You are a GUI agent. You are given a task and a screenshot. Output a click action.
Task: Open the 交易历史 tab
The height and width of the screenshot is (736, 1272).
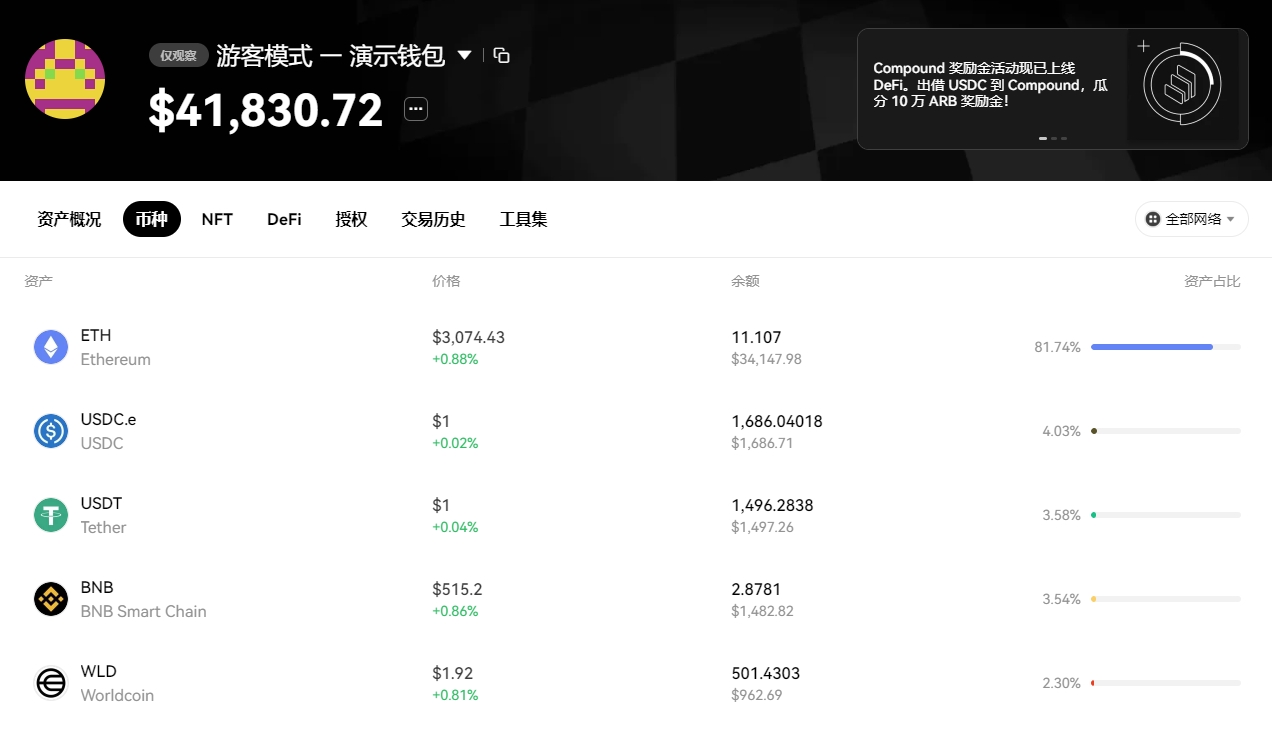coord(433,219)
